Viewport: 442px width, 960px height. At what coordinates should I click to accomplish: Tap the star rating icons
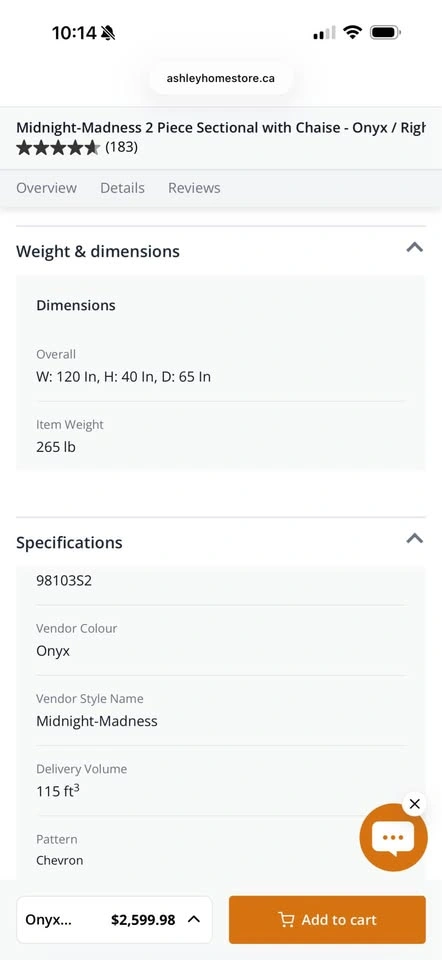[x=58, y=148]
